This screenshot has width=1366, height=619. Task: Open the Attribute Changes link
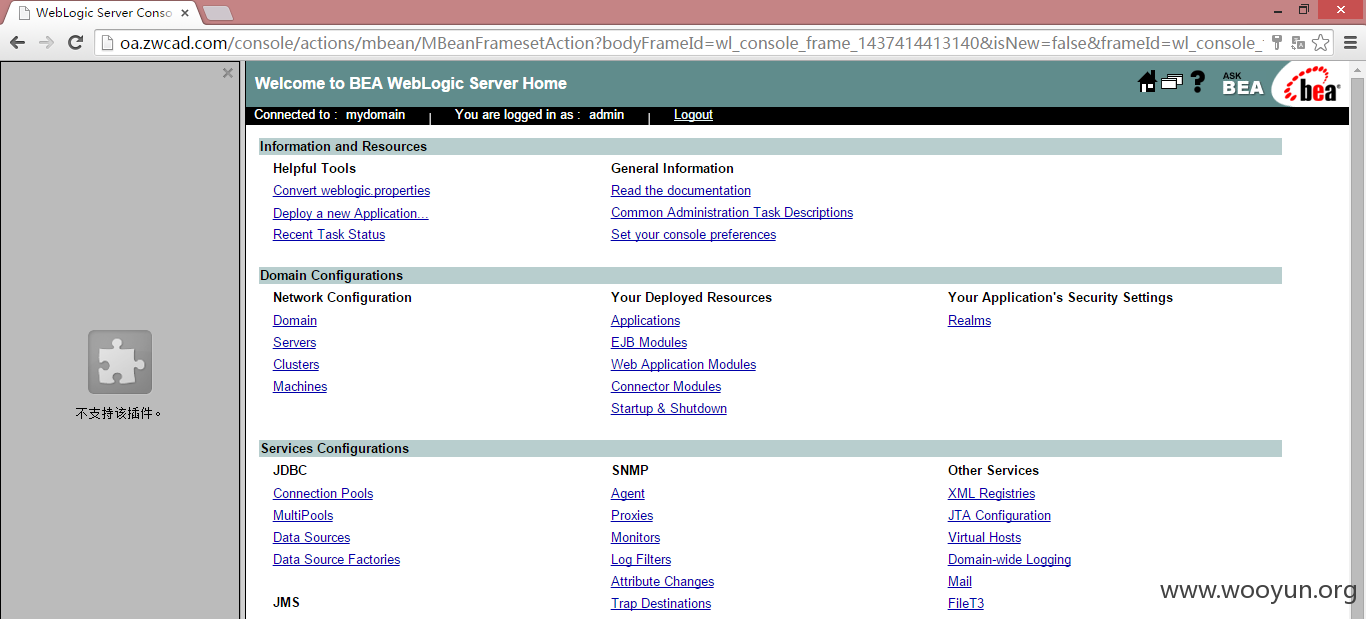(662, 581)
